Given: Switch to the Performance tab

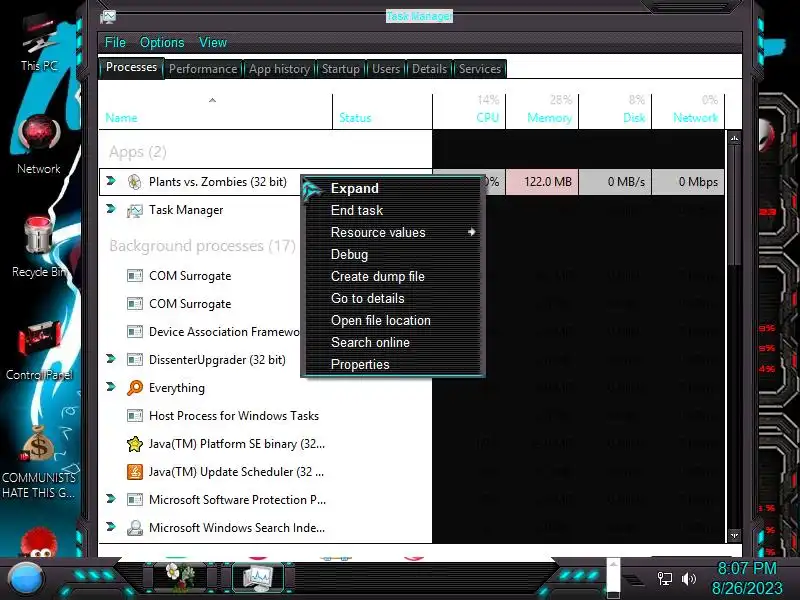Looking at the screenshot, I should [x=203, y=69].
